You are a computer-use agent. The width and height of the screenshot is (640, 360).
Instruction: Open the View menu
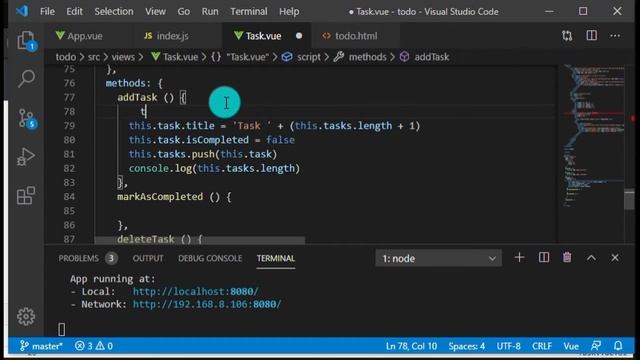coord(156,11)
